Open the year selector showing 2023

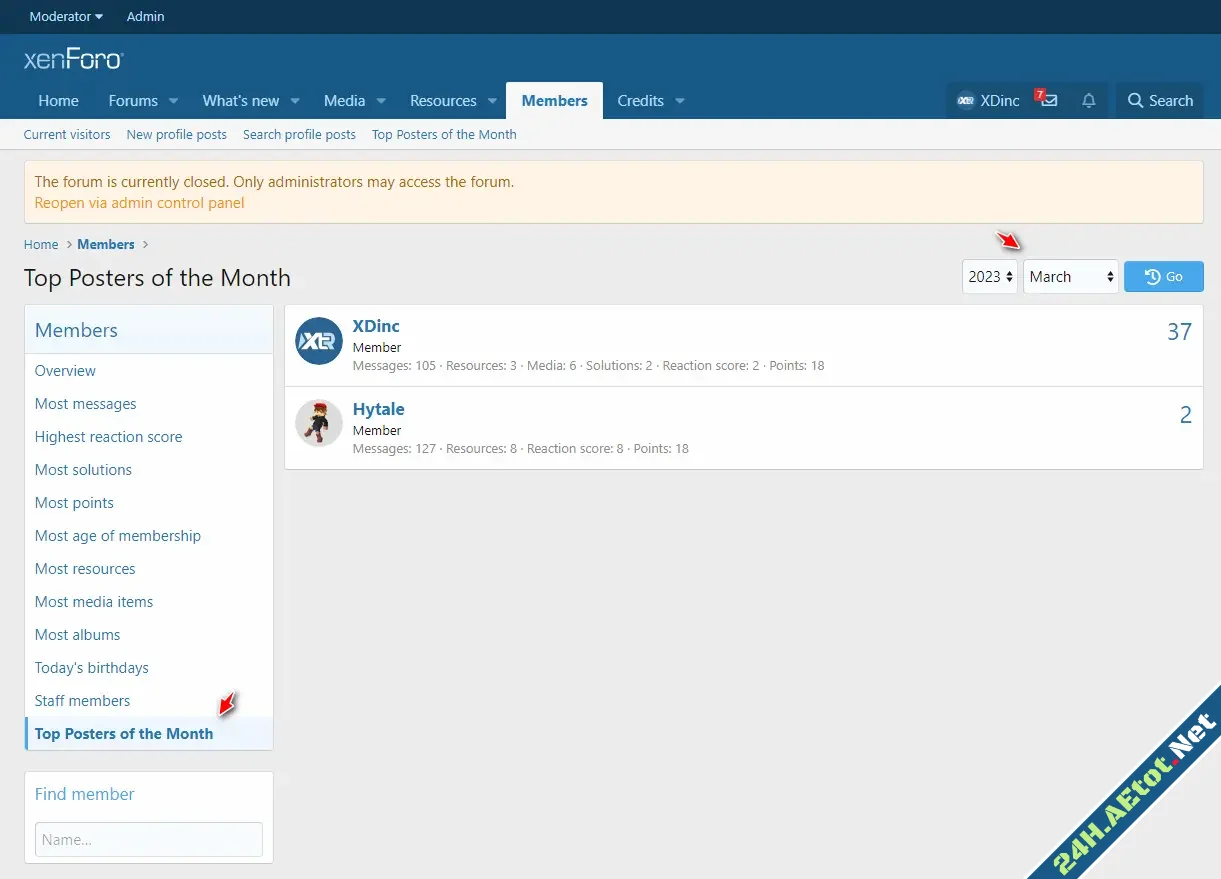point(990,277)
